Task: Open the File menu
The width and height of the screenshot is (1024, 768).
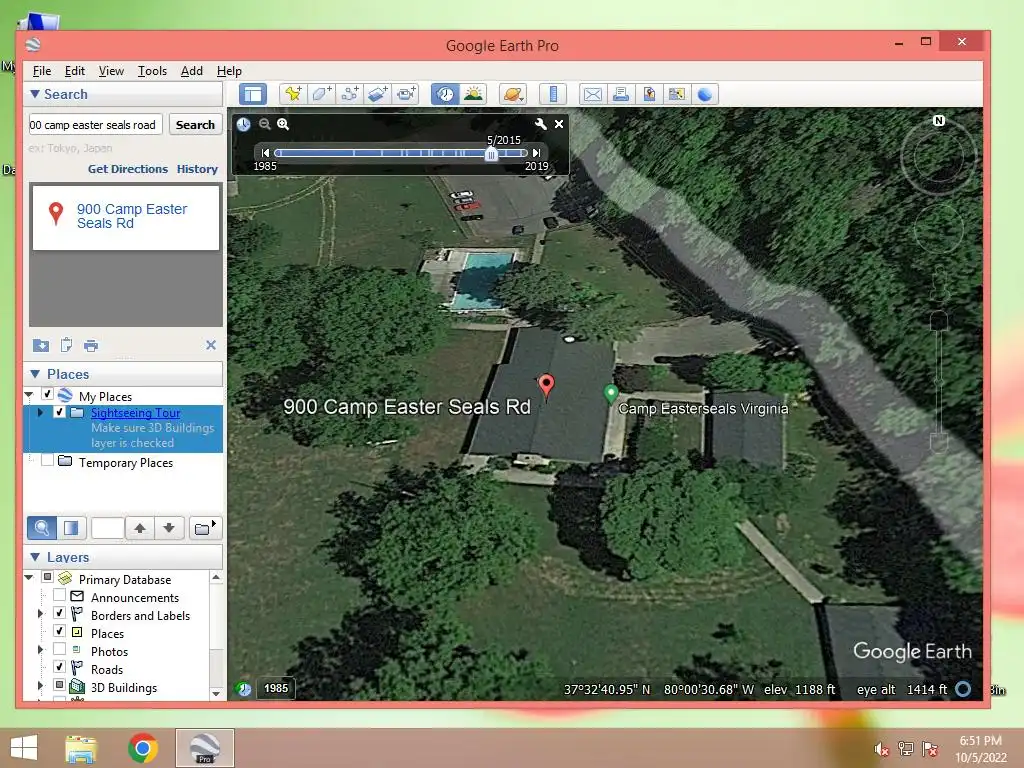Action: 42,71
